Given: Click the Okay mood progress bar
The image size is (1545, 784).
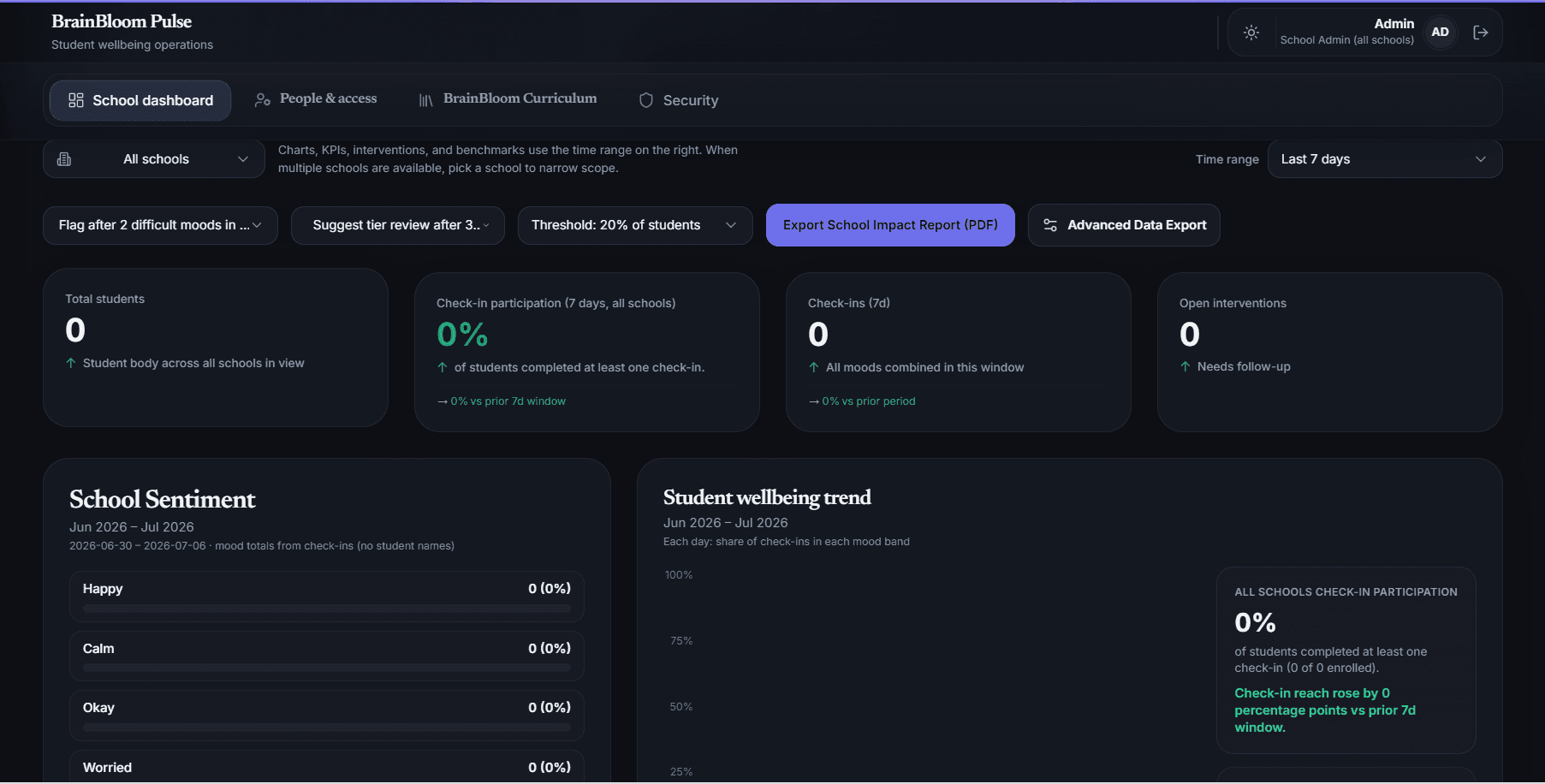Looking at the screenshot, I should (x=327, y=728).
